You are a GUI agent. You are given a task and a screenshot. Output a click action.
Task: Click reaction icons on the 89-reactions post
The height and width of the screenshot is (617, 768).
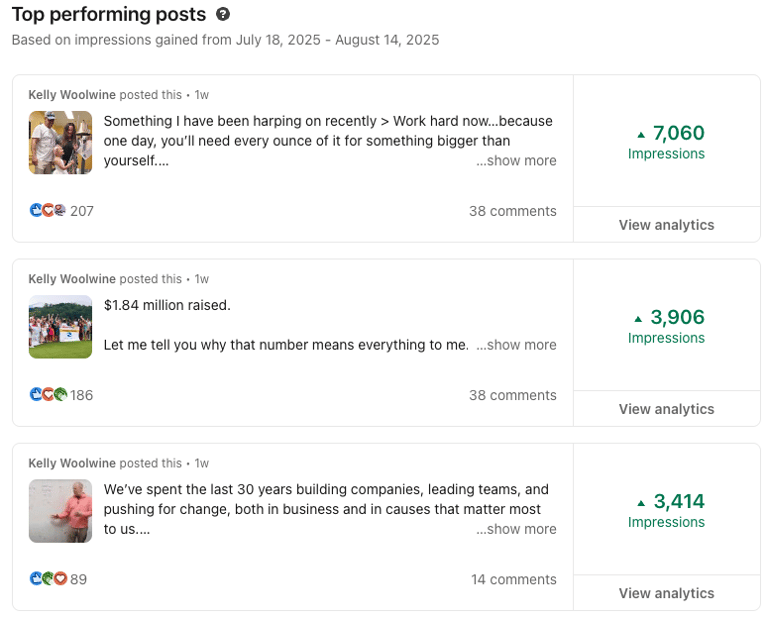48,579
